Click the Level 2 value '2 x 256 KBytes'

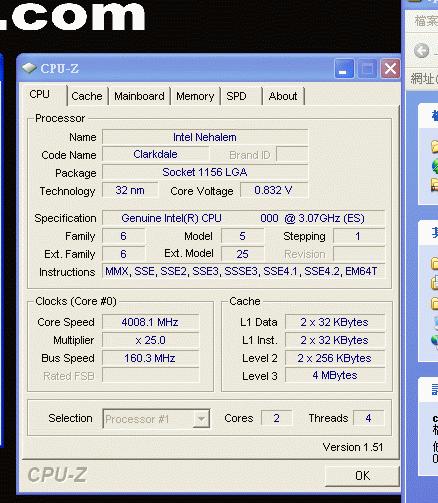tap(335, 358)
